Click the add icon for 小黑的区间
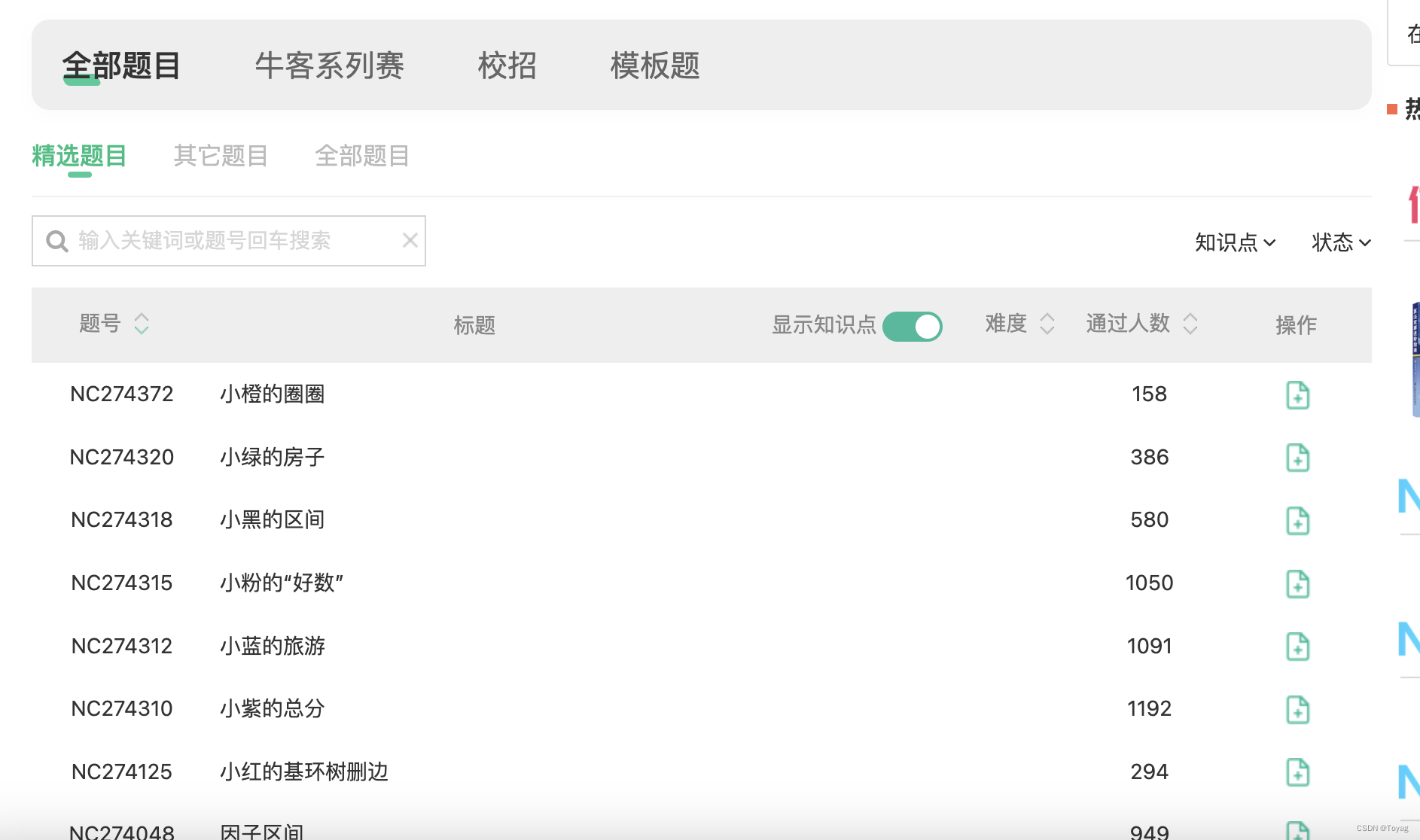1420x840 pixels. (1298, 520)
